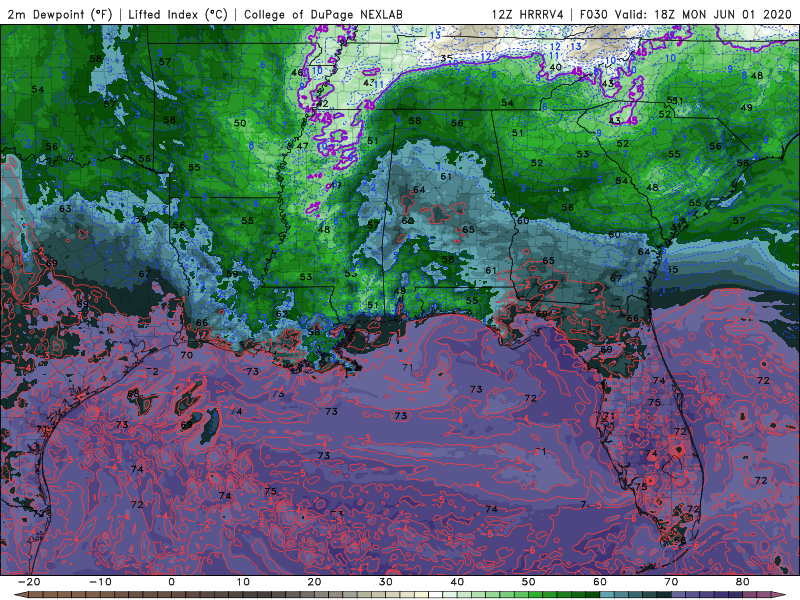
Task: Click the -20 label on the color scale
Action: coord(29,582)
